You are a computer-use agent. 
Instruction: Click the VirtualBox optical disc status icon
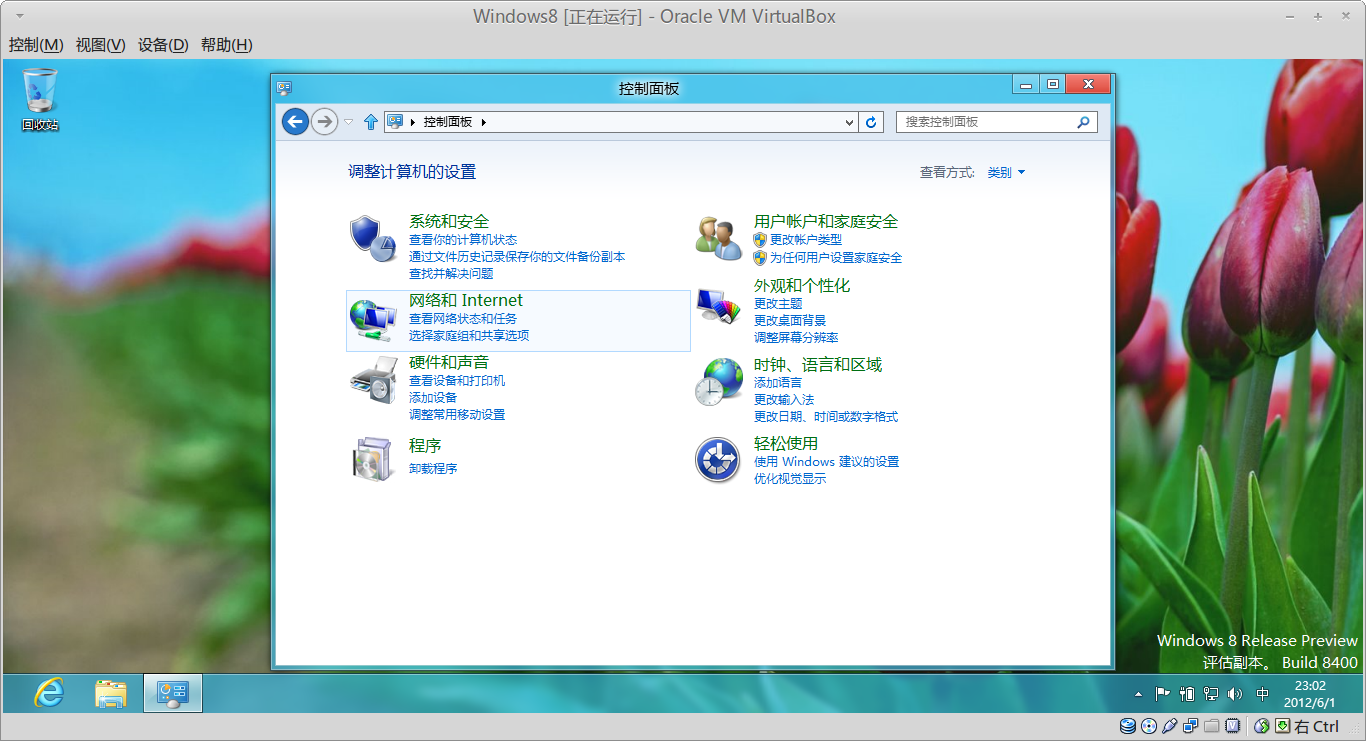[1149, 726]
